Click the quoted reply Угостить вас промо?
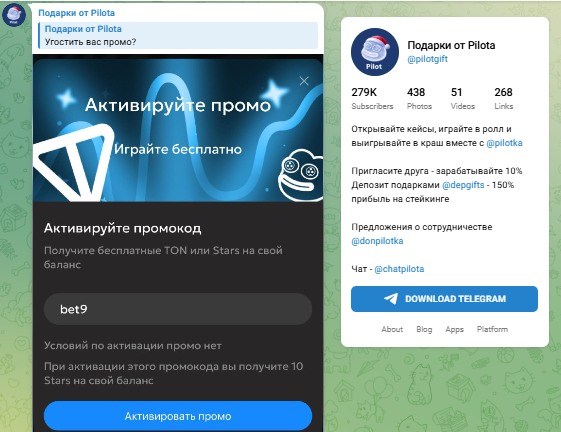The height and width of the screenshot is (432, 561). coord(178,35)
